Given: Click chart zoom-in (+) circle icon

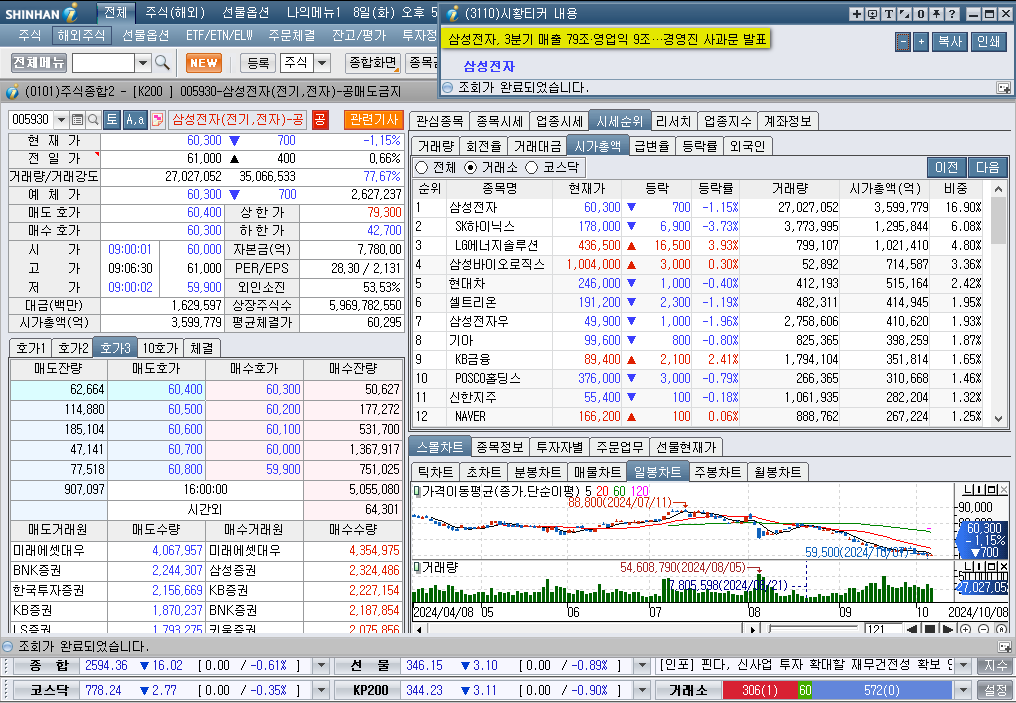Looking at the screenshot, I should [965, 629].
